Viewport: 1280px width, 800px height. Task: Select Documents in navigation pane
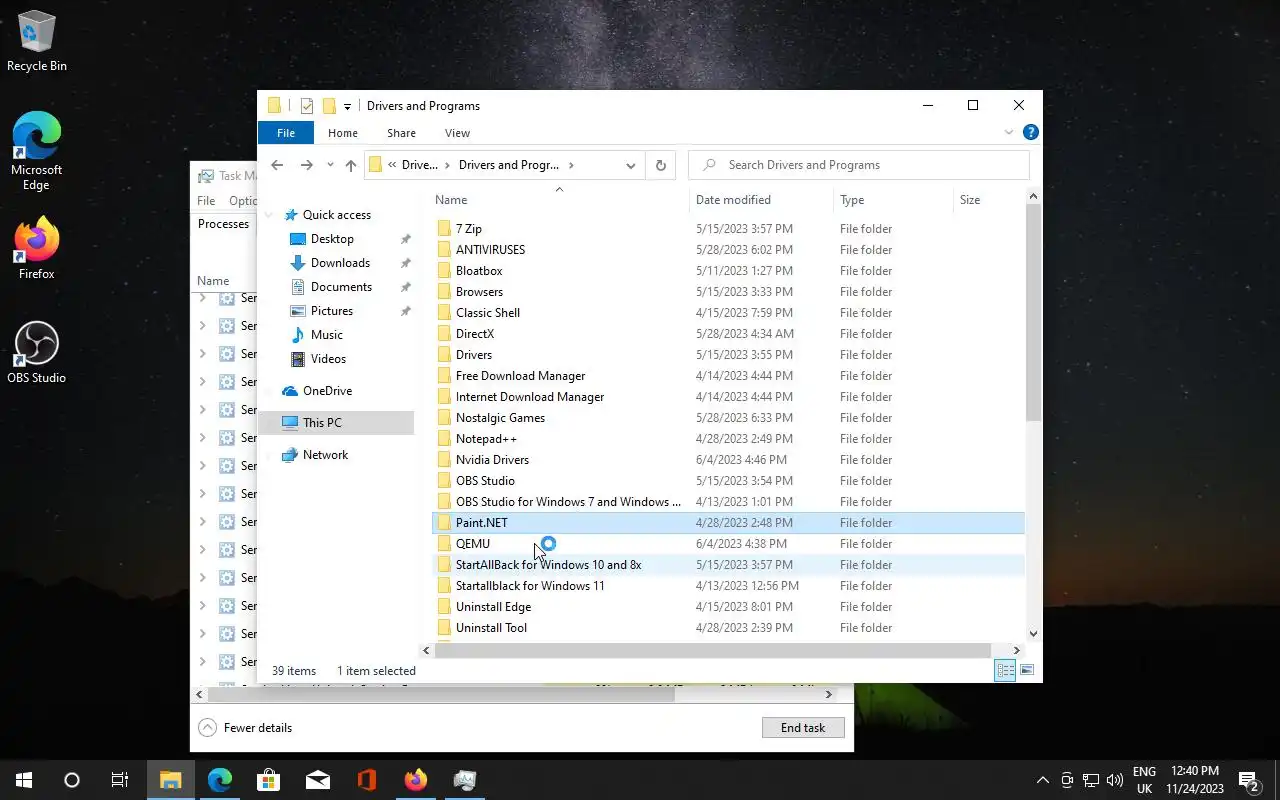pyautogui.click(x=341, y=287)
